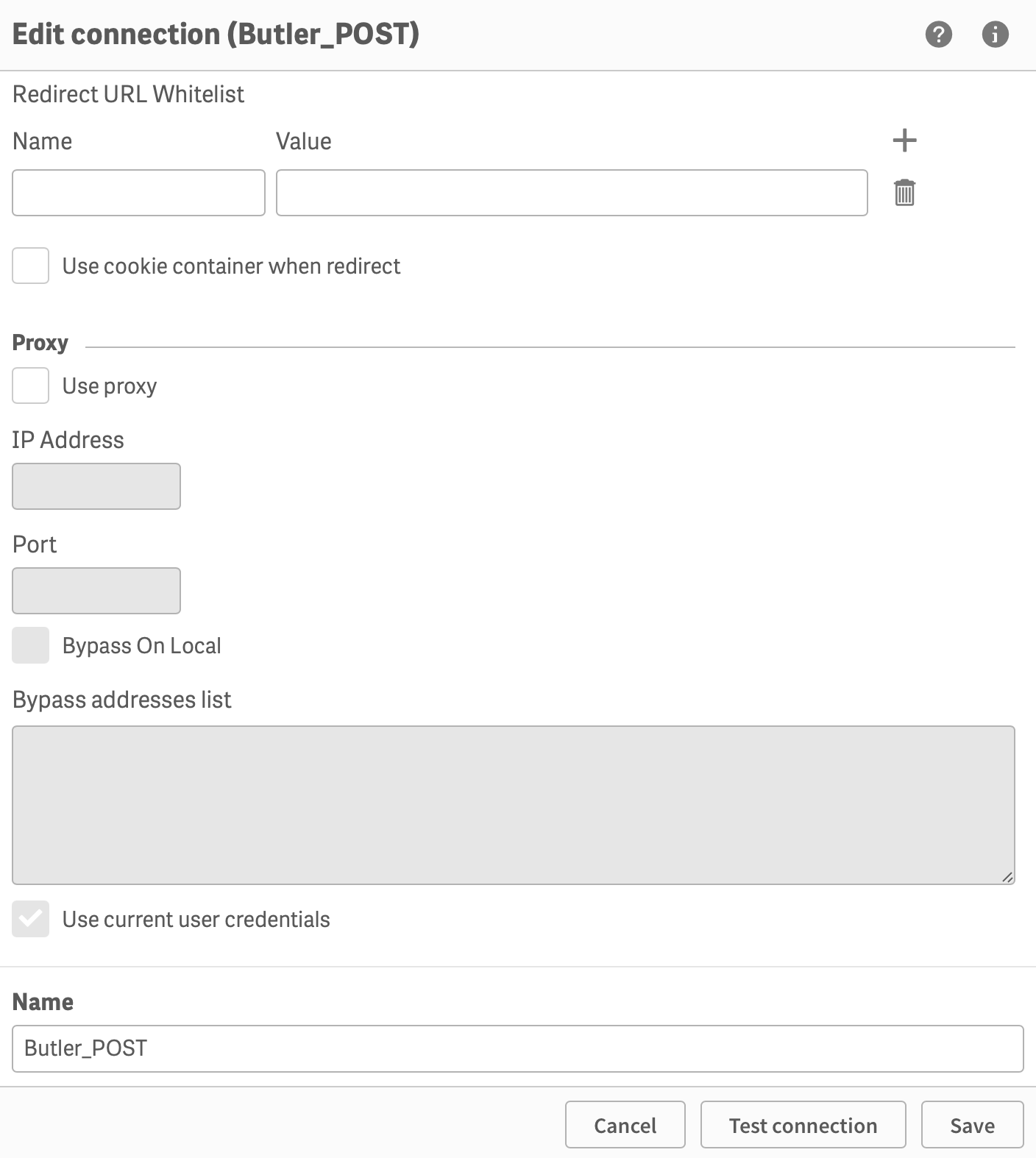
Task: Click the Test connection button
Action: click(803, 1125)
